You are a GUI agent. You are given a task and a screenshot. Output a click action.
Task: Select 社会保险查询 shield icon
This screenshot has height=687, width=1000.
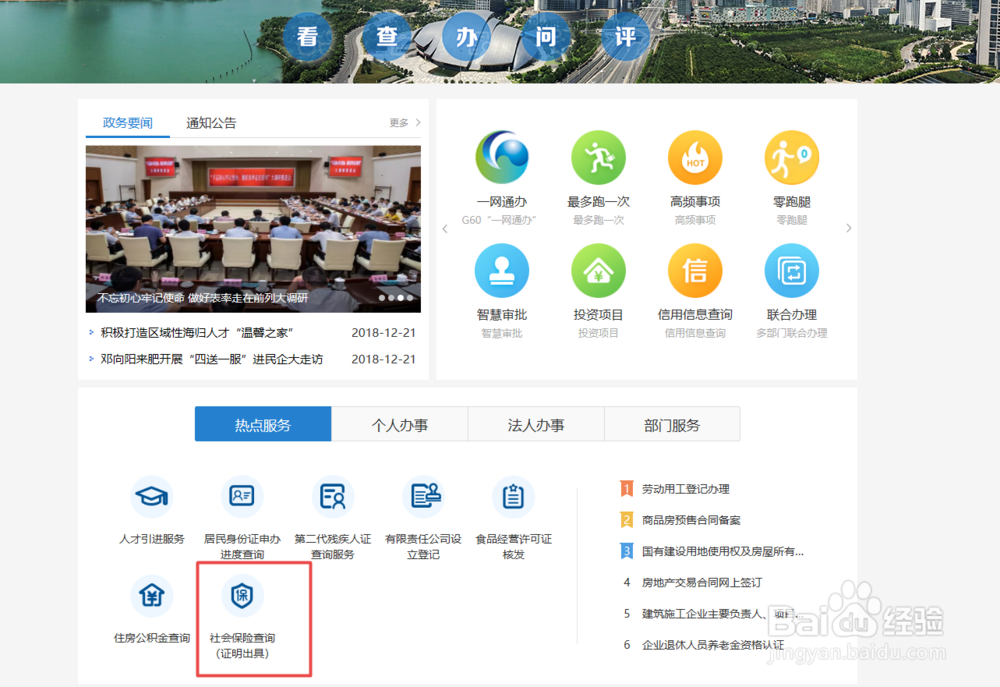[242, 595]
